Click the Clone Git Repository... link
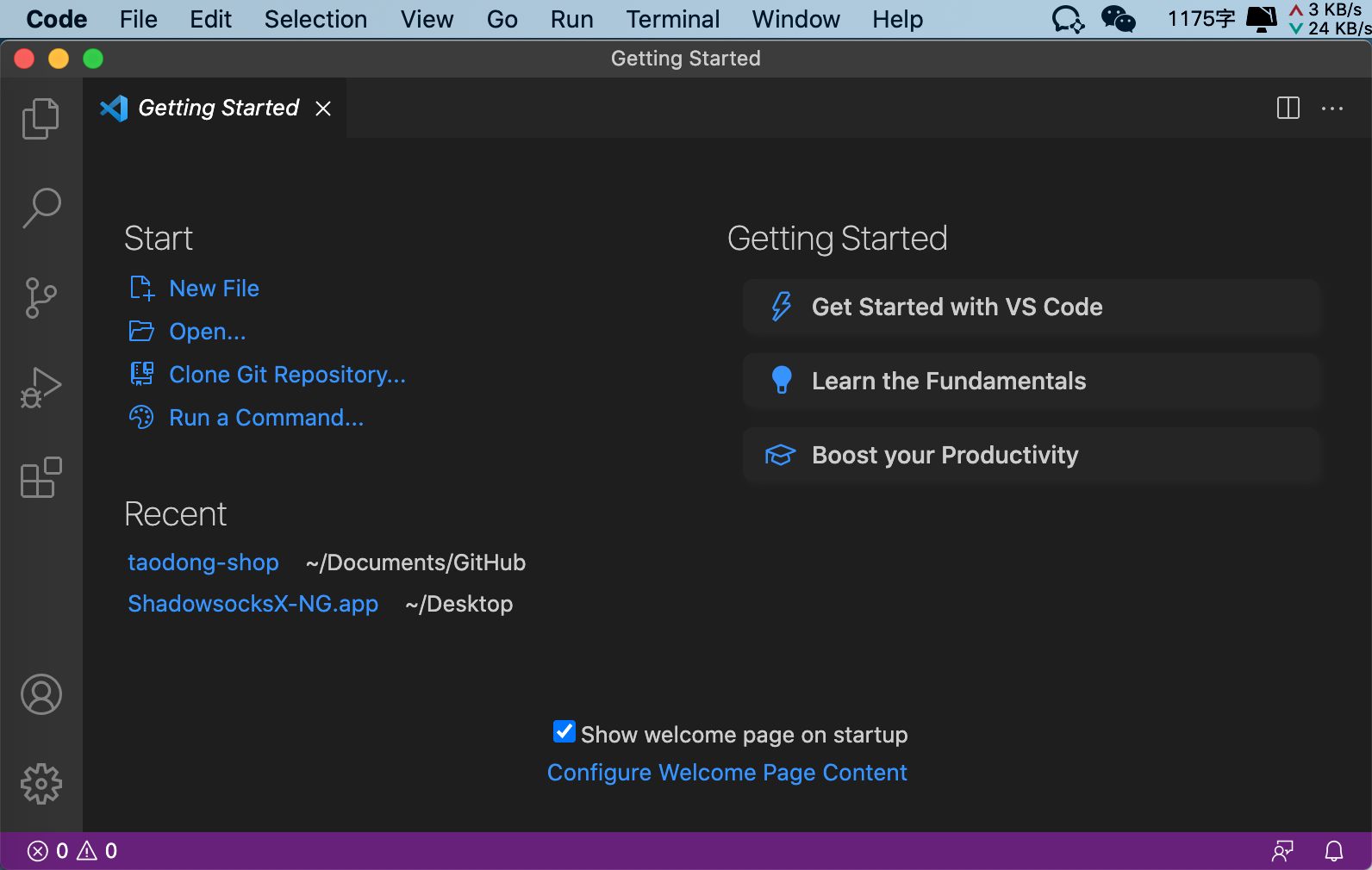 pyautogui.click(x=287, y=375)
